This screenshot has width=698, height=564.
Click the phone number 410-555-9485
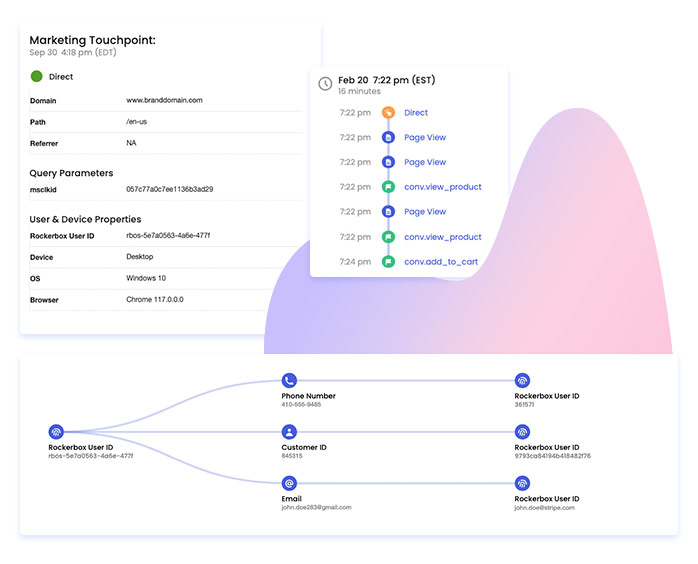[301, 405]
